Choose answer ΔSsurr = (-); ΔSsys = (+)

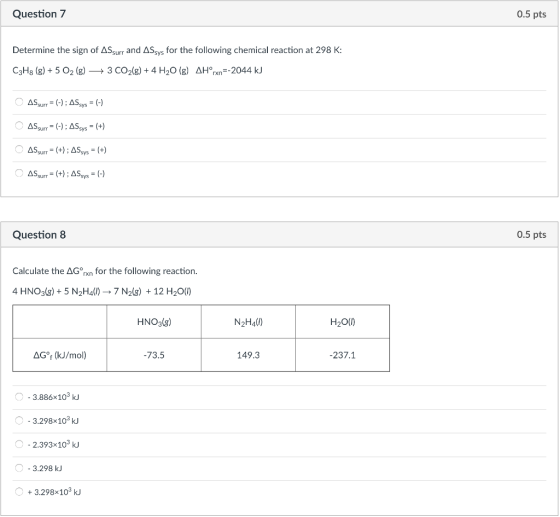[x=19, y=126]
